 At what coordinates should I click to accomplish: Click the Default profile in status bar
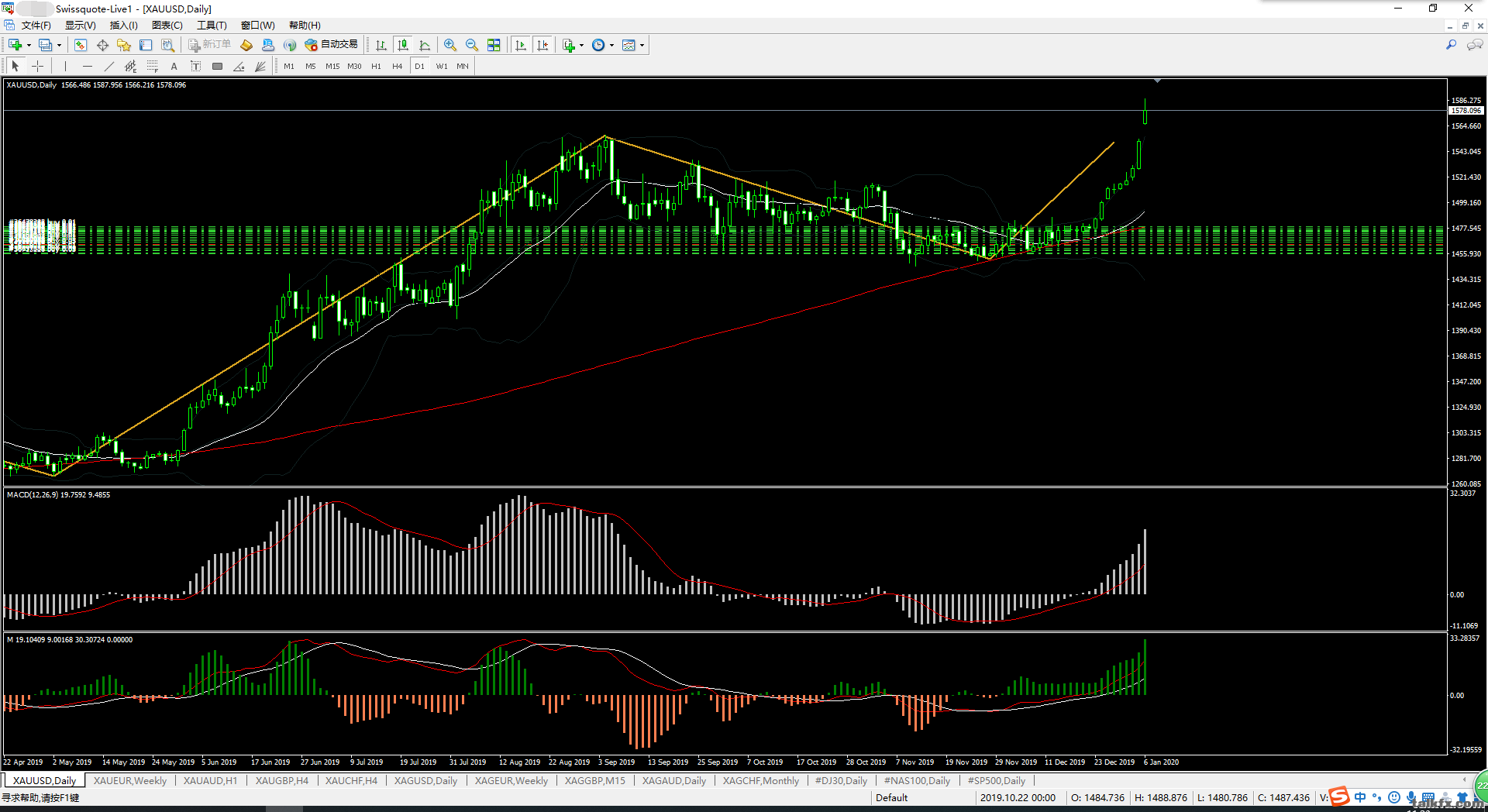[891, 797]
